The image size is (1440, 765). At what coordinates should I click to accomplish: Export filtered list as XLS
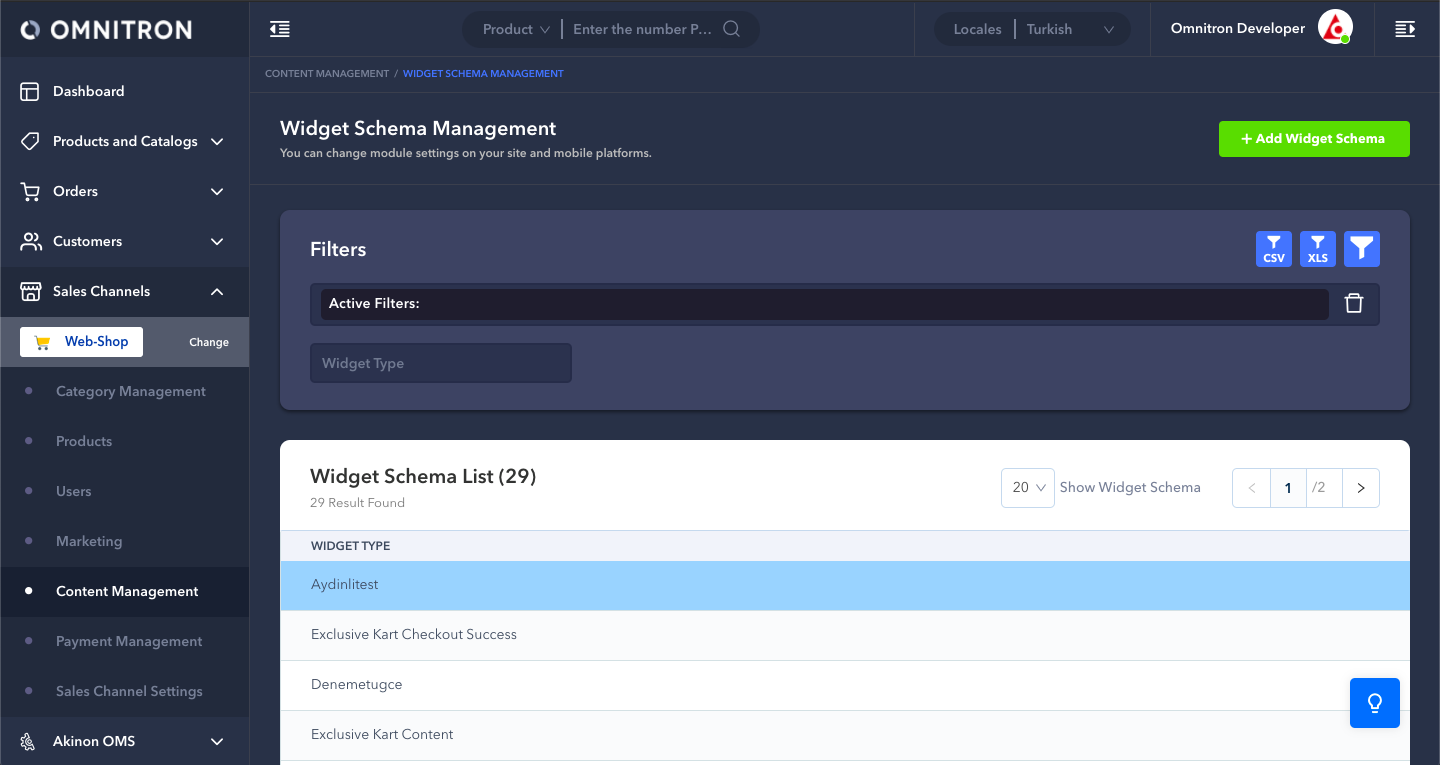pyautogui.click(x=1317, y=249)
